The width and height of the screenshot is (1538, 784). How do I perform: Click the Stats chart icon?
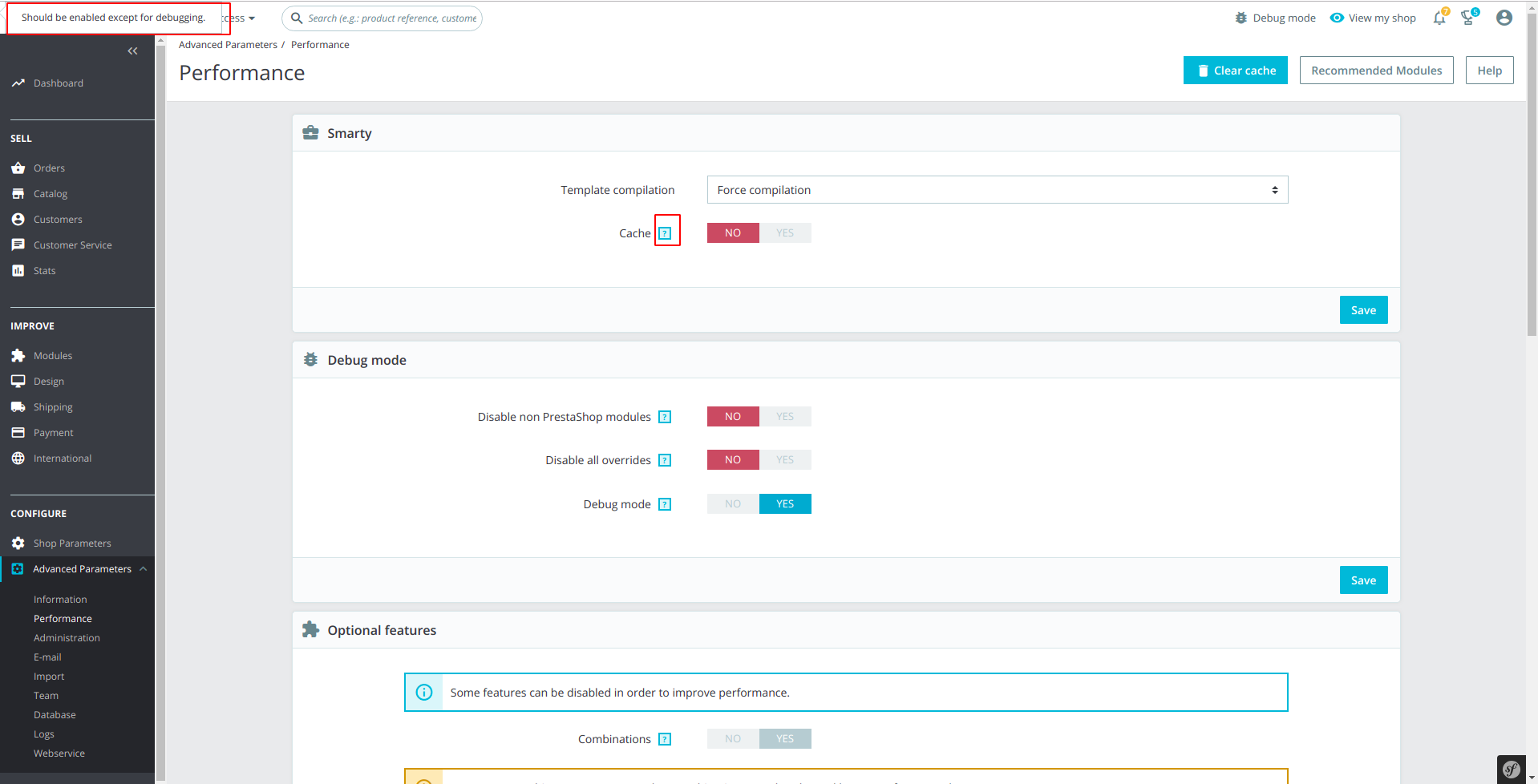tap(18, 271)
